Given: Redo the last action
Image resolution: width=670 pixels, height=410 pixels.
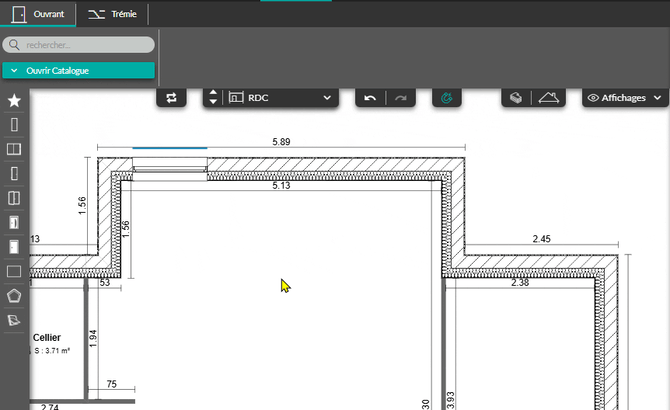Looking at the screenshot, I should pos(401,98).
